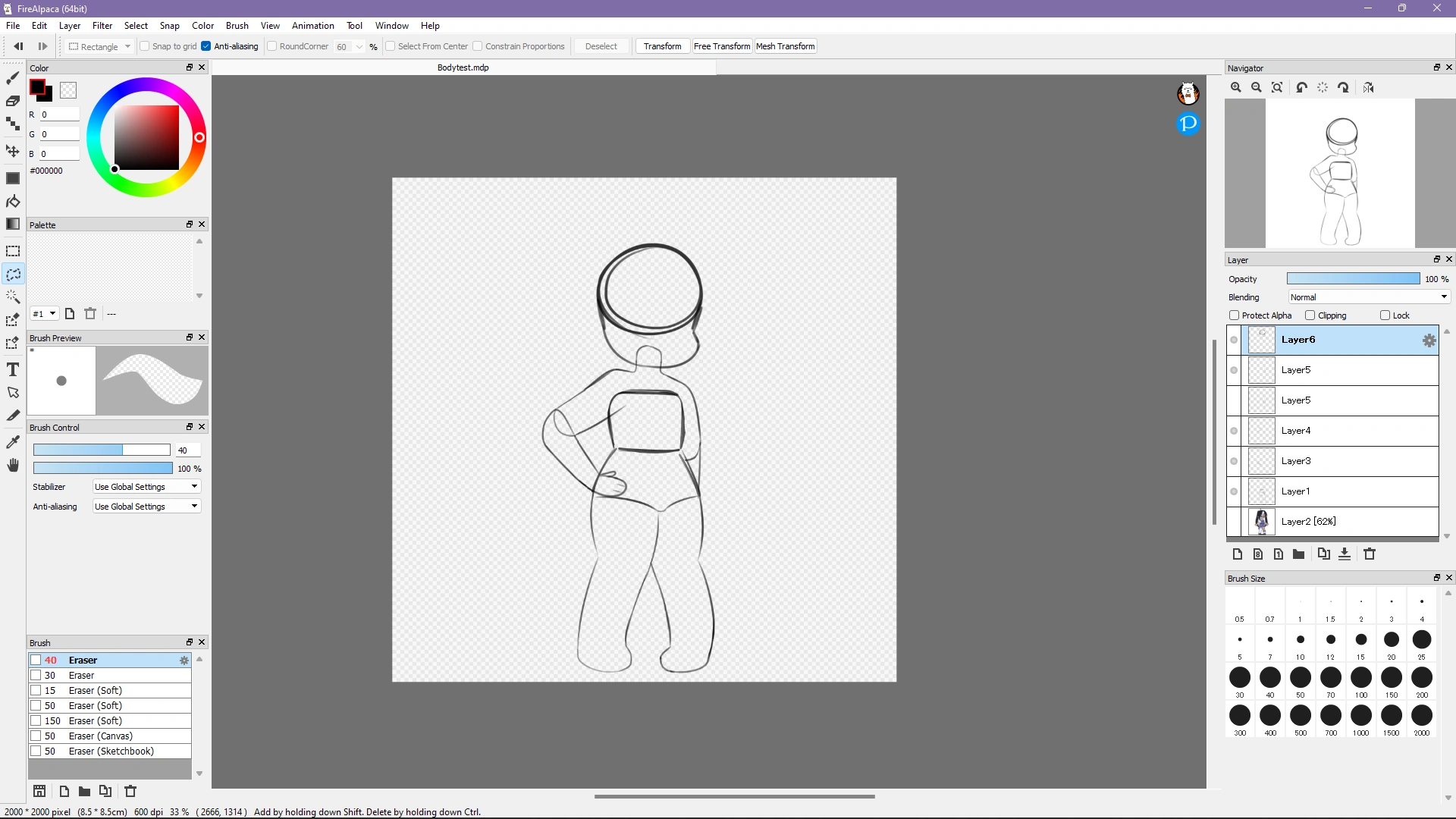The image size is (1456, 819).
Task: Enable Snap to grid checkbox
Action: point(145,46)
